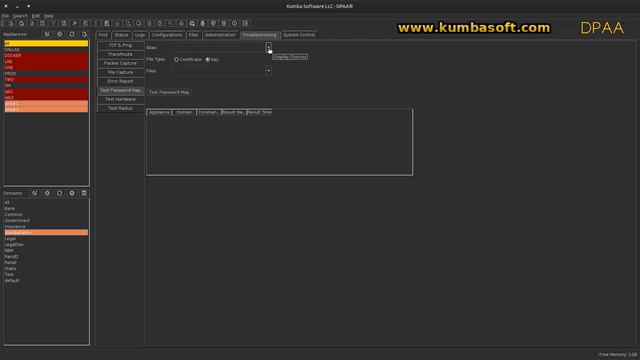Select the State domain
This screenshot has width=640, height=360.
point(46,269)
